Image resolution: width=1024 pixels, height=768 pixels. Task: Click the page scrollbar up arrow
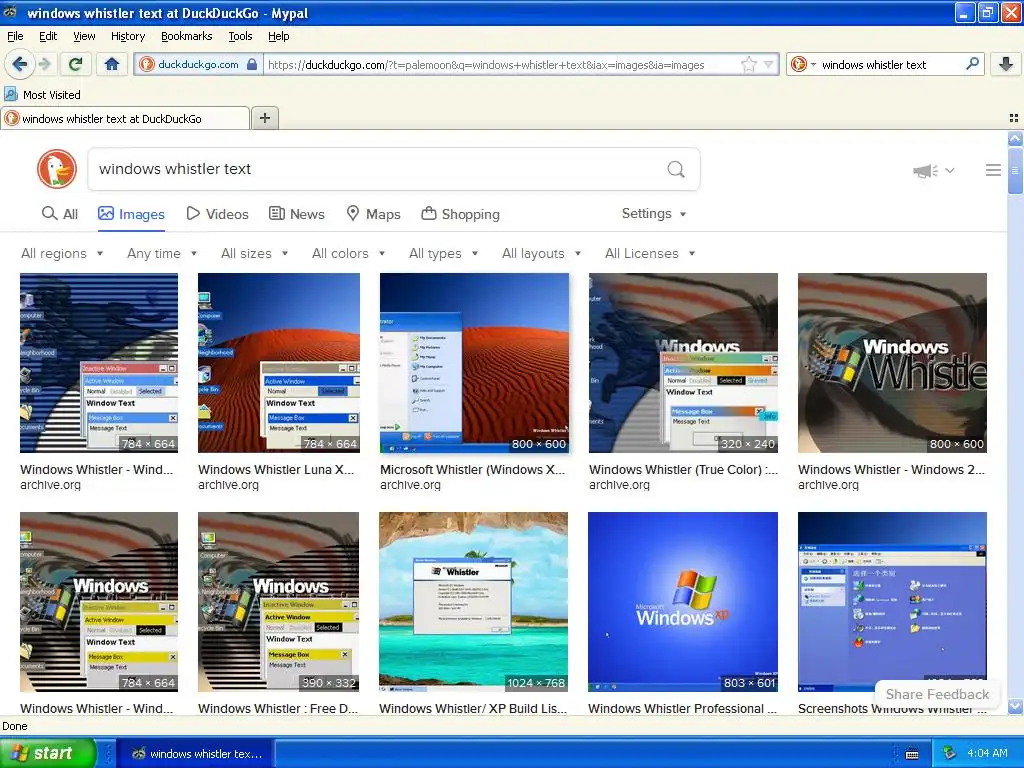tap(1015, 138)
